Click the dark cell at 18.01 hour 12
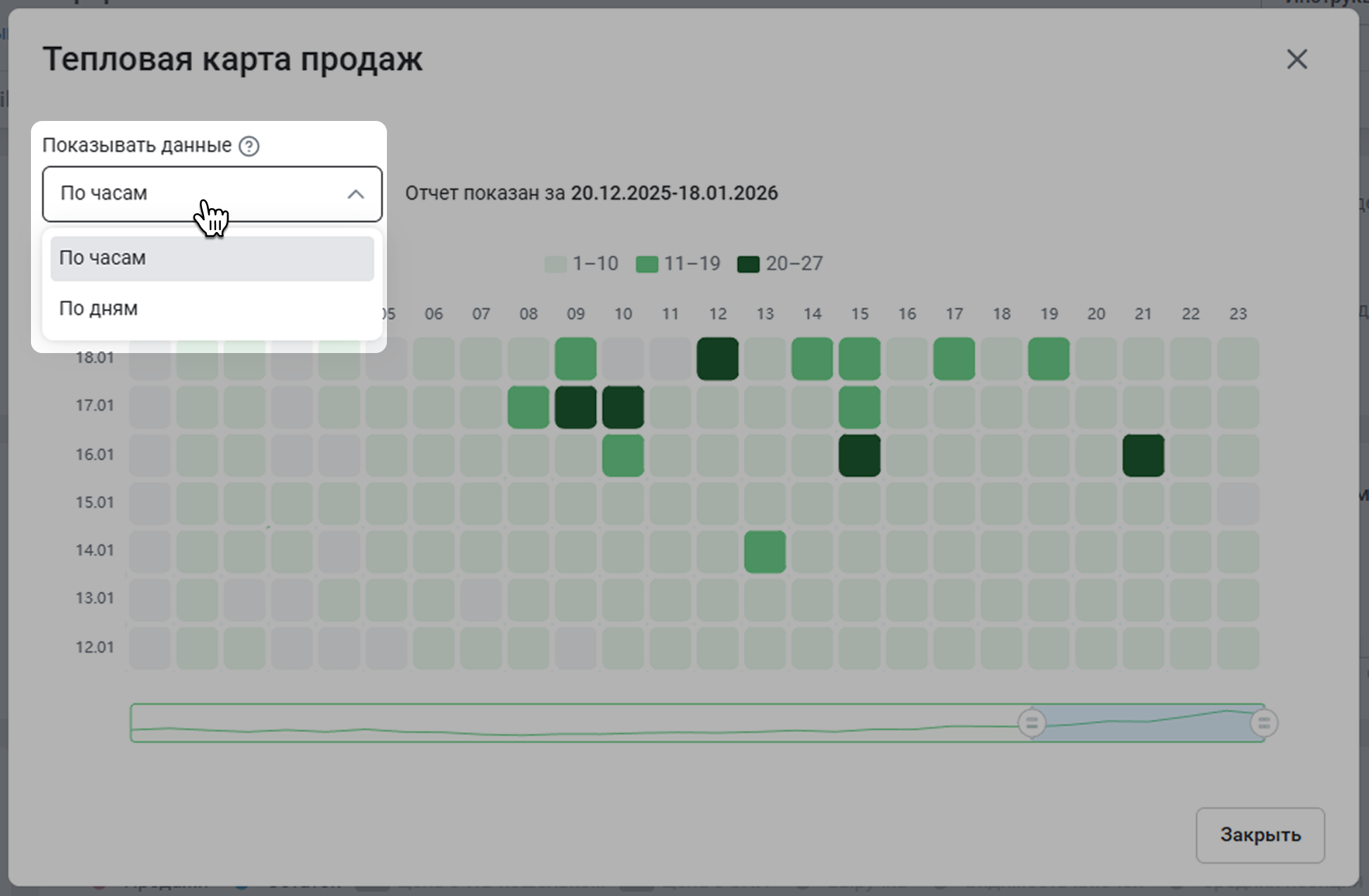The image size is (1369, 896). click(x=718, y=359)
